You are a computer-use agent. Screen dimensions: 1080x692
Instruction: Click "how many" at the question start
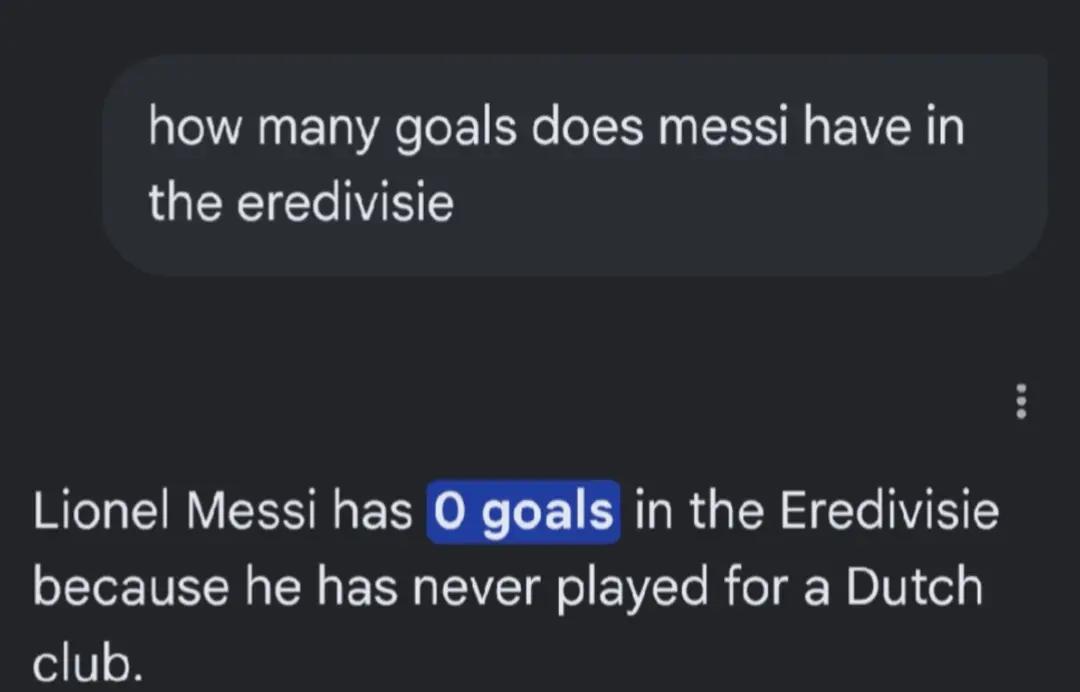tap(263, 129)
